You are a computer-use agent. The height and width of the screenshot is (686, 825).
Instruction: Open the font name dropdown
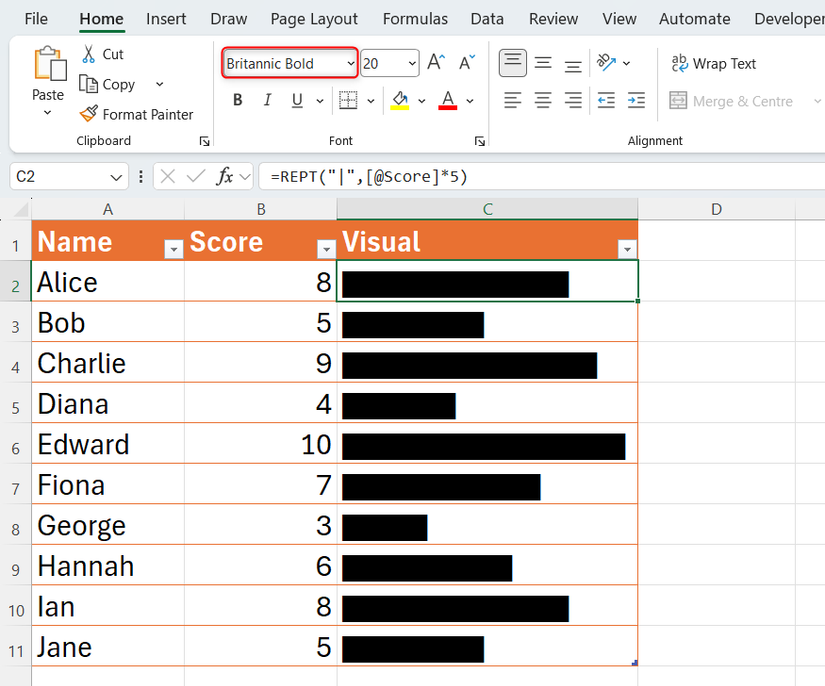click(352, 63)
